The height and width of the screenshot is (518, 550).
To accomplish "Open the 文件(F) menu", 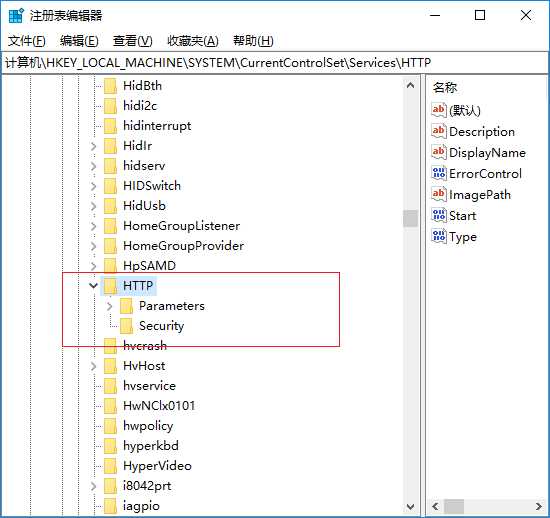I will coord(27,41).
